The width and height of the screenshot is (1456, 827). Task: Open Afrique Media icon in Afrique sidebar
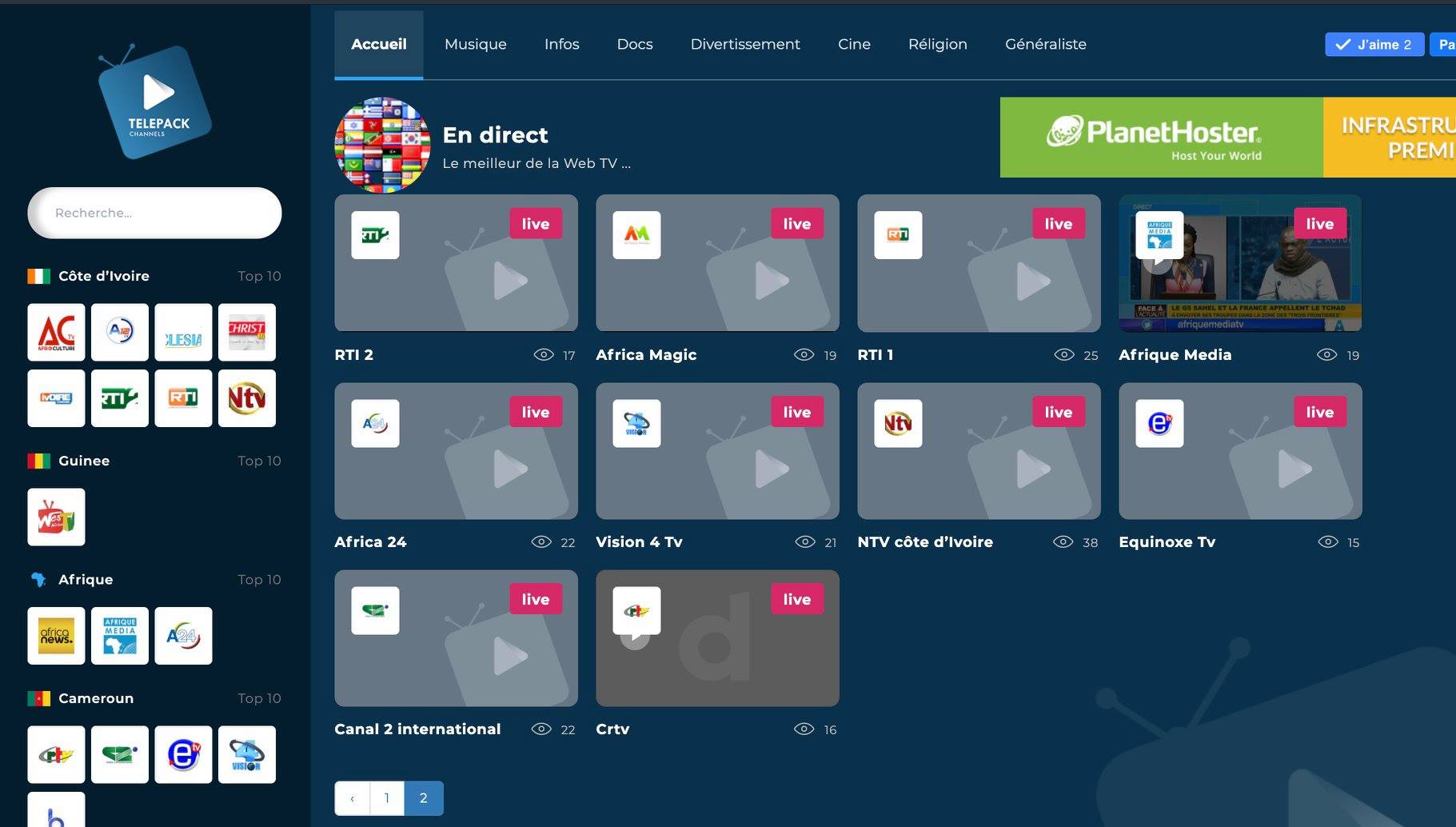[120, 636]
